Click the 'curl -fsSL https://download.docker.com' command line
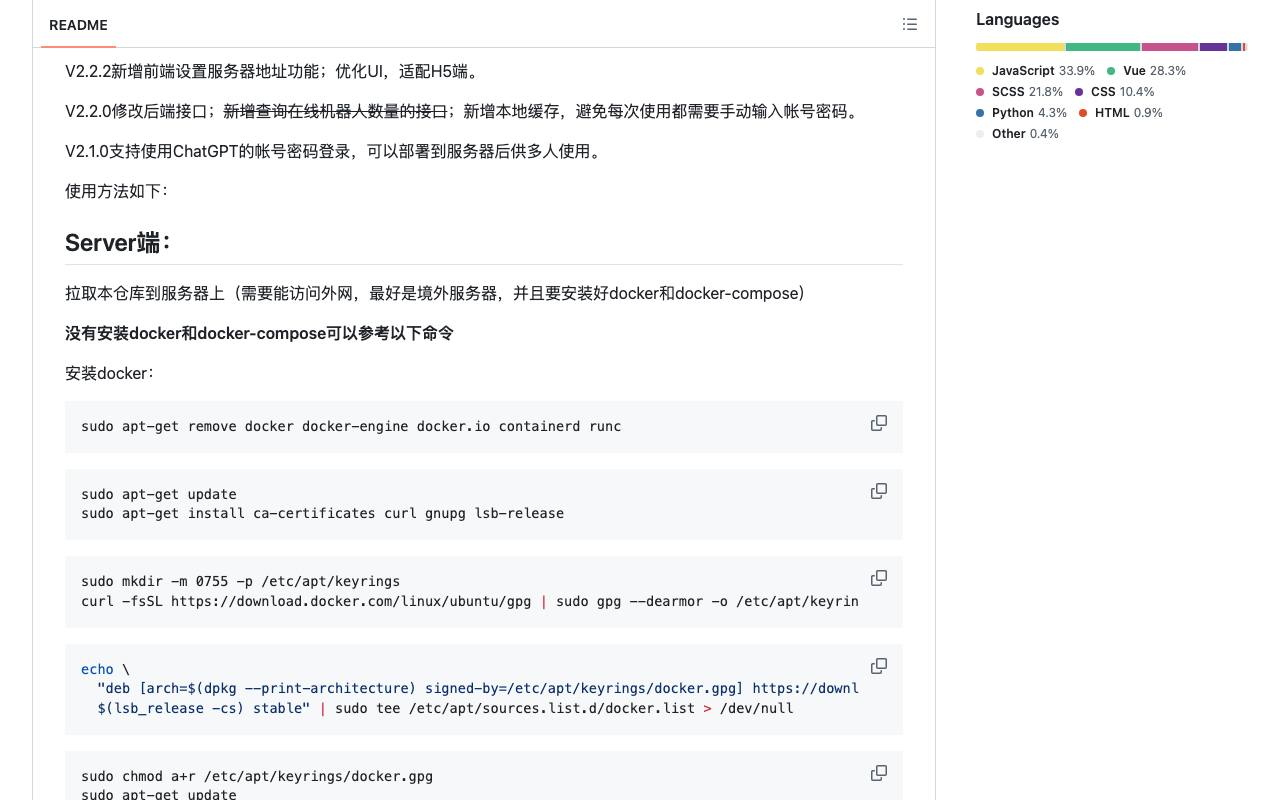Image resolution: width=1280 pixels, height=800 pixels. [470, 602]
